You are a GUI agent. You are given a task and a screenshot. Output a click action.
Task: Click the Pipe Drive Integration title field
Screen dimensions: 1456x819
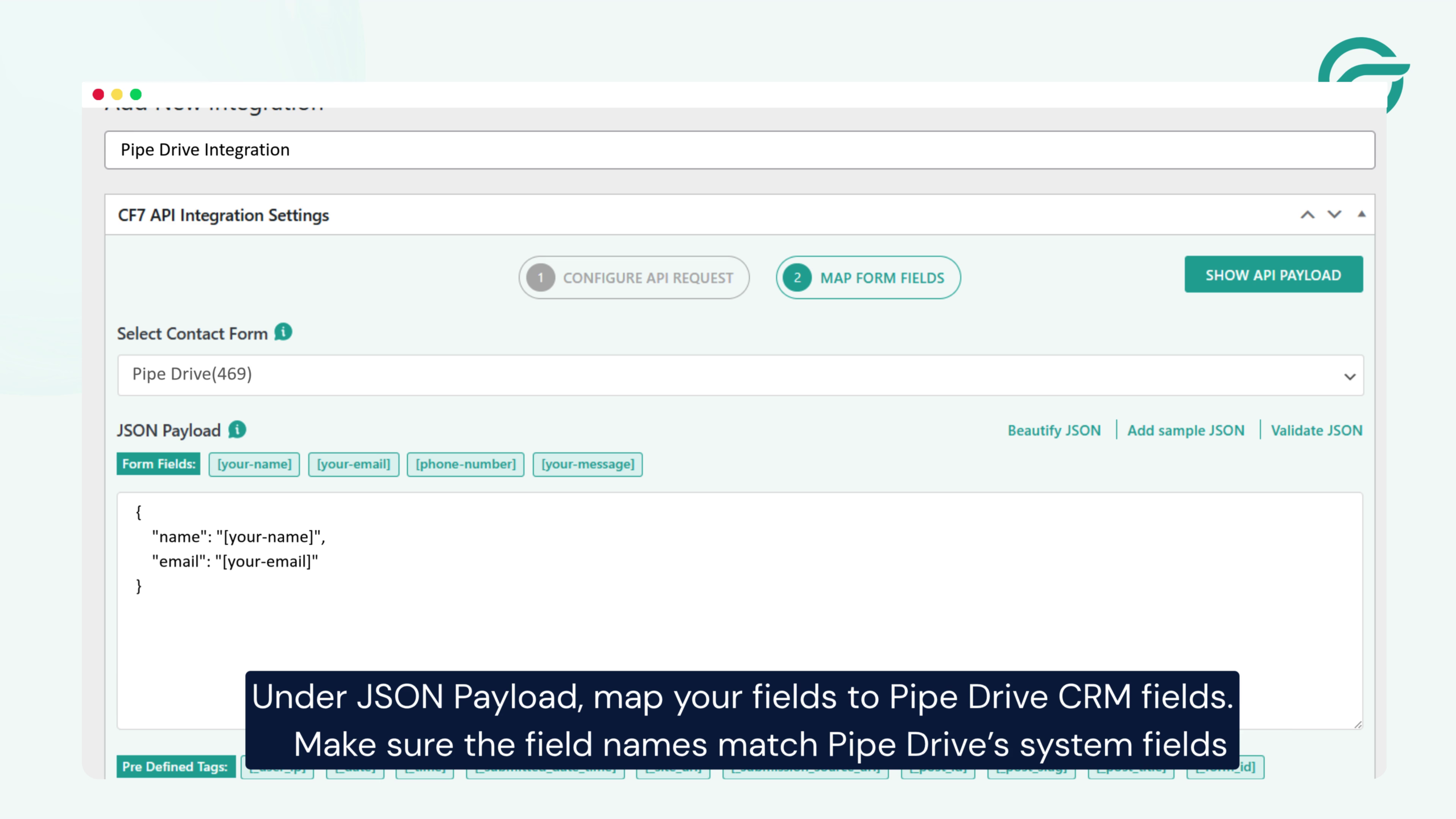click(740, 150)
